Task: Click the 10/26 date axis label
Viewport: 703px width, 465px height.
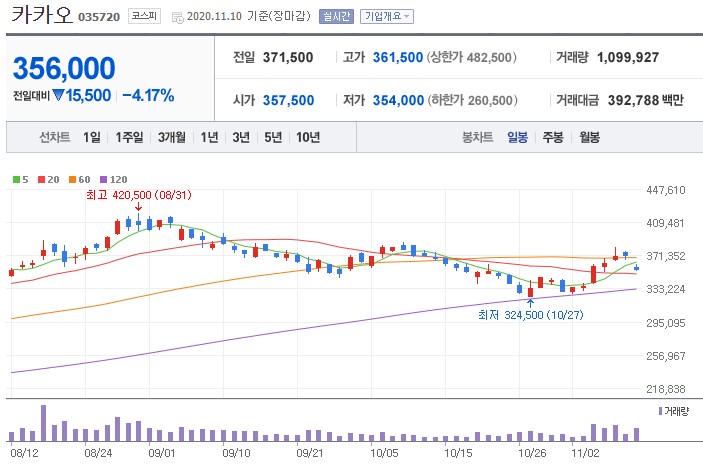Action: [532, 453]
